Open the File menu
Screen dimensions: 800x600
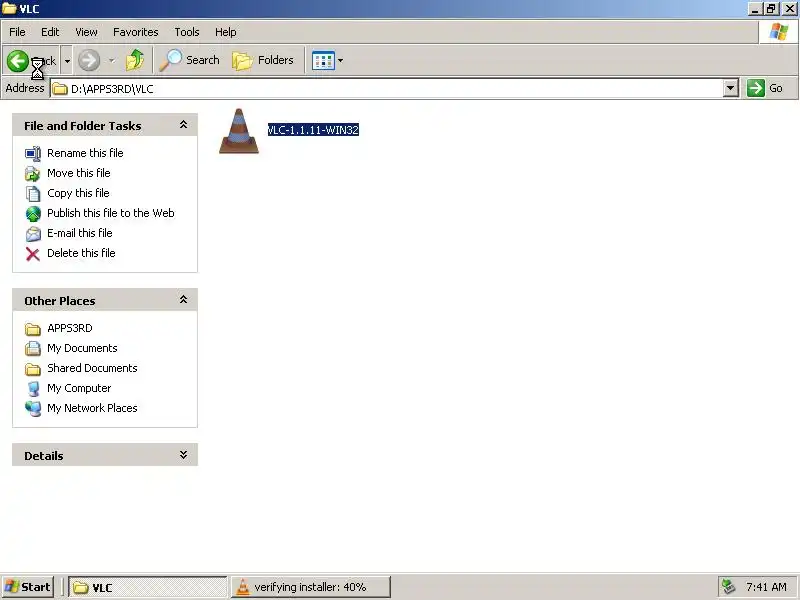(17, 32)
